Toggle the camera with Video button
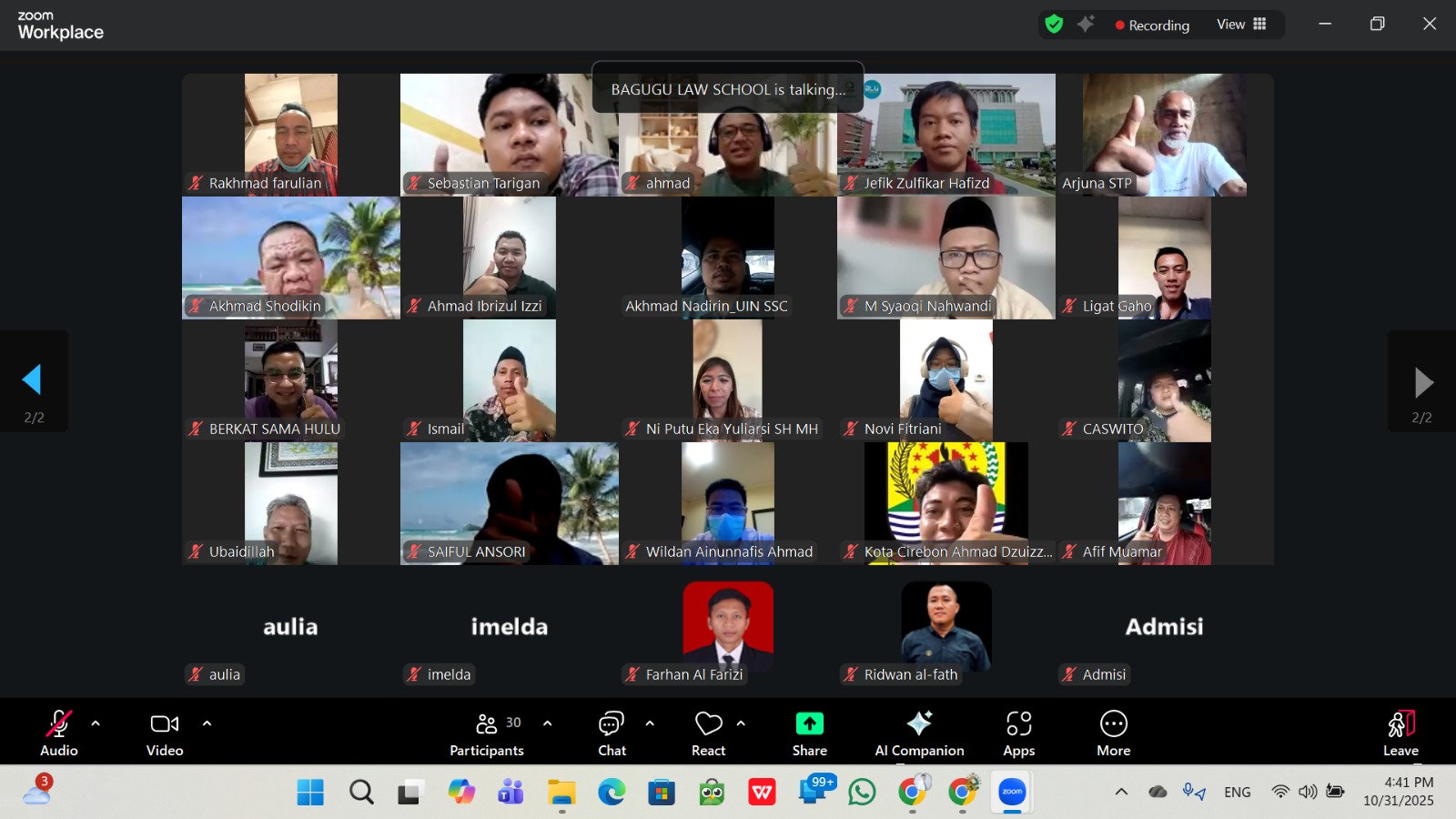Viewport: 1456px width, 819px height. (165, 733)
